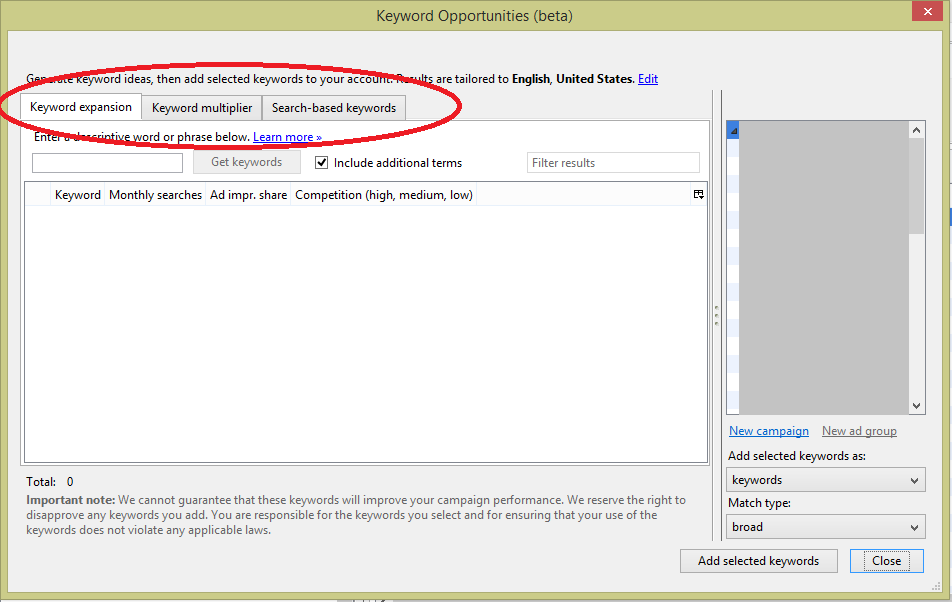The width and height of the screenshot is (952, 602).
Task: Open the column chooser icon in grid header
Action: click(698, 195)
